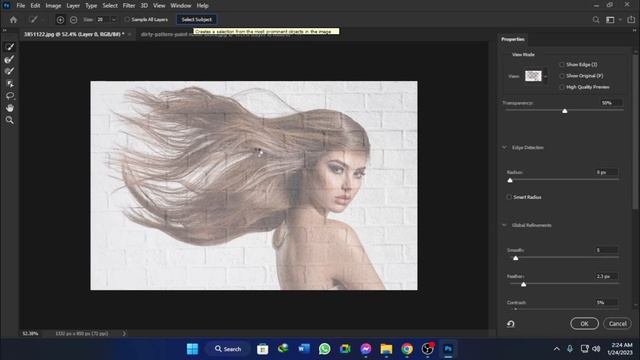The width and height of the screenshot is (640, 360).
Task: Open the Image menu
Action: [53, 6]
